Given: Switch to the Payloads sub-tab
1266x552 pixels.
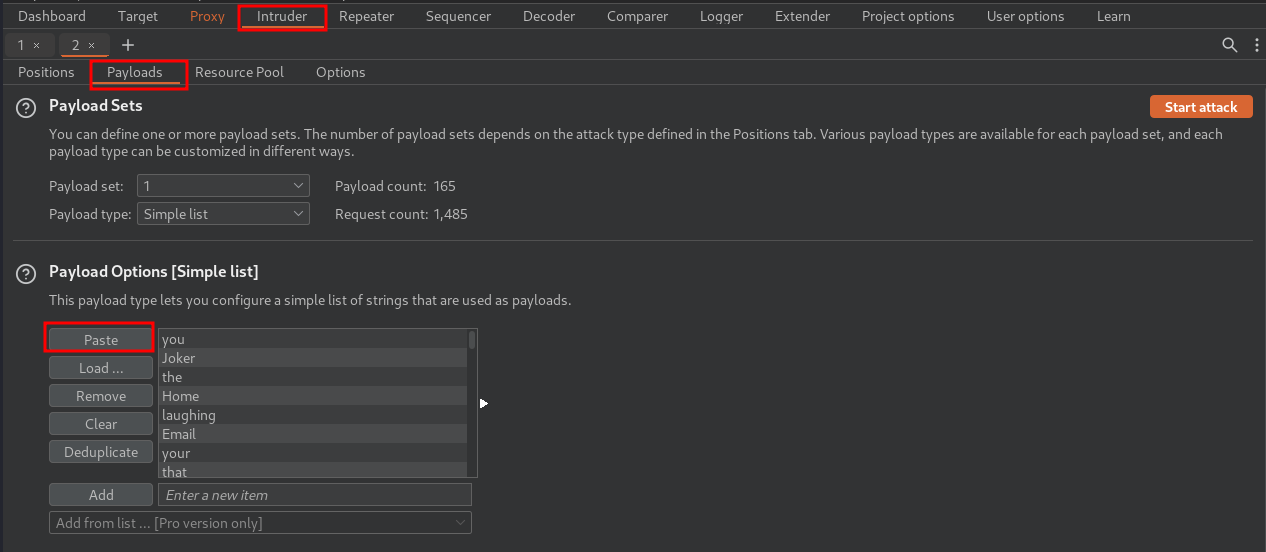Looking at the screenshot, I should point(135,72).
